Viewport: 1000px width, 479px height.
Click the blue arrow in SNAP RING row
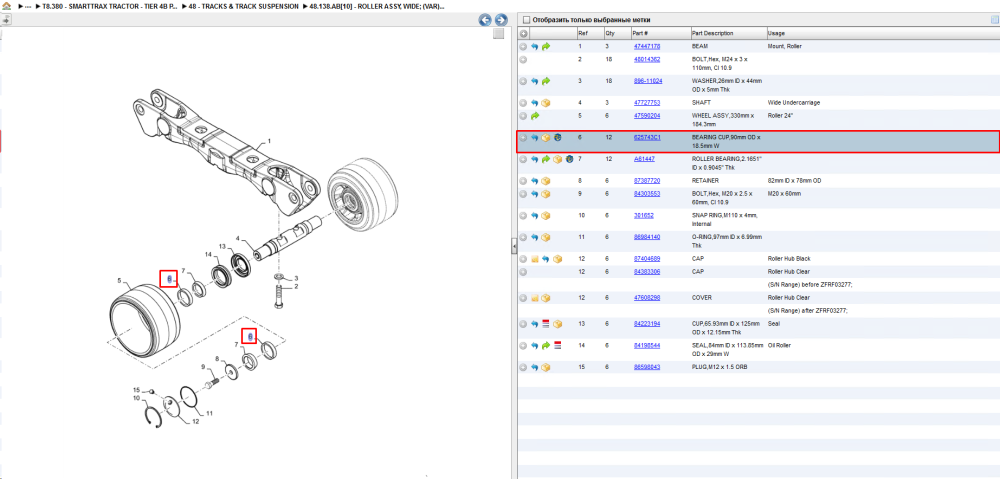pyautogui.click(x=534, y=216)
